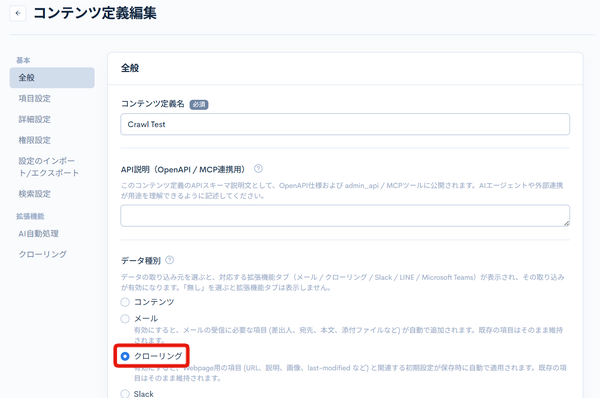This screenshot has height=398, width=600.
Task: Open help icon beside API説明 label
Action: [x=258, y=168]
